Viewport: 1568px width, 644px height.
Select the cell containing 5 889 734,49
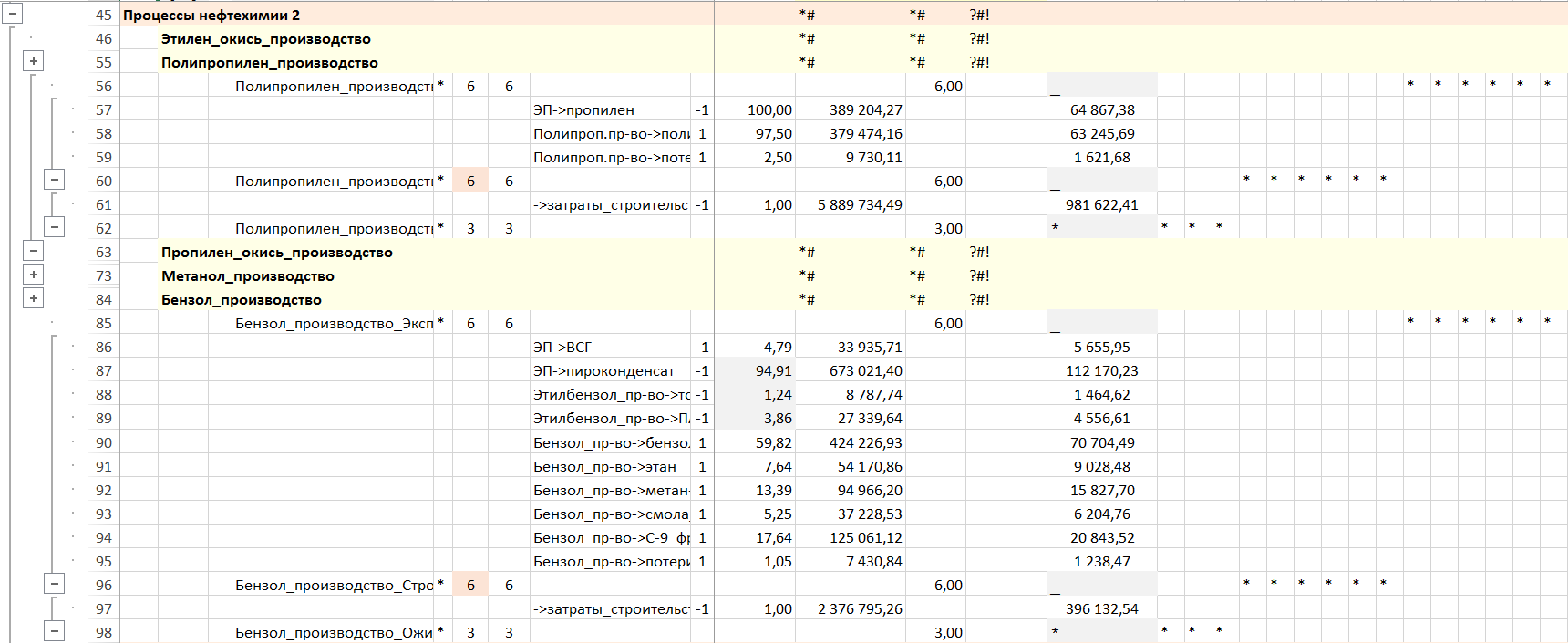pos(859,205)
